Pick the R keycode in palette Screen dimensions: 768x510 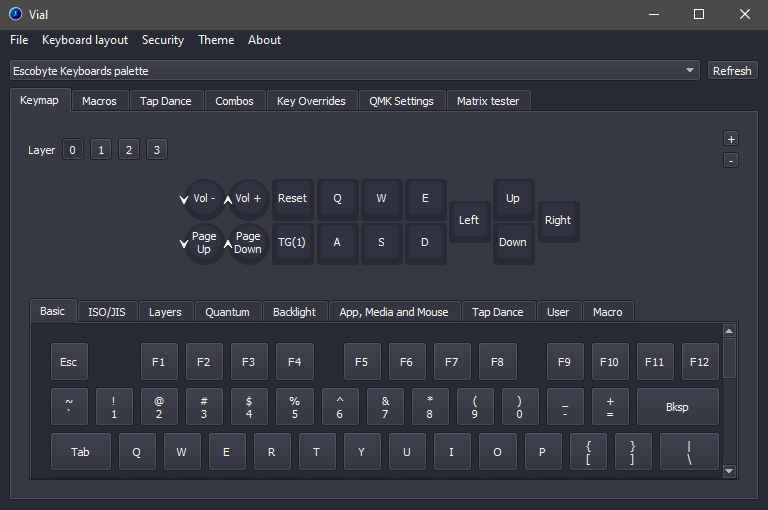[x=271, y=452]
